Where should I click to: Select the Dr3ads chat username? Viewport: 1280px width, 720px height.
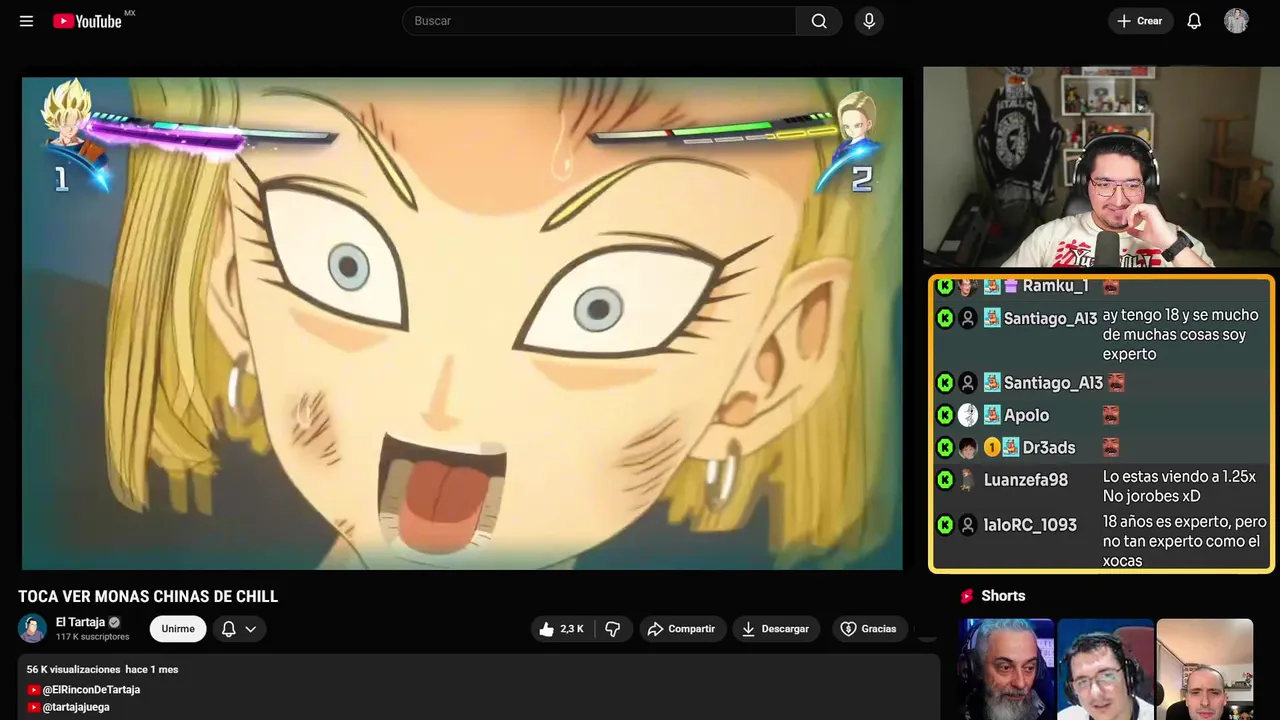(x=1049, y=447)
